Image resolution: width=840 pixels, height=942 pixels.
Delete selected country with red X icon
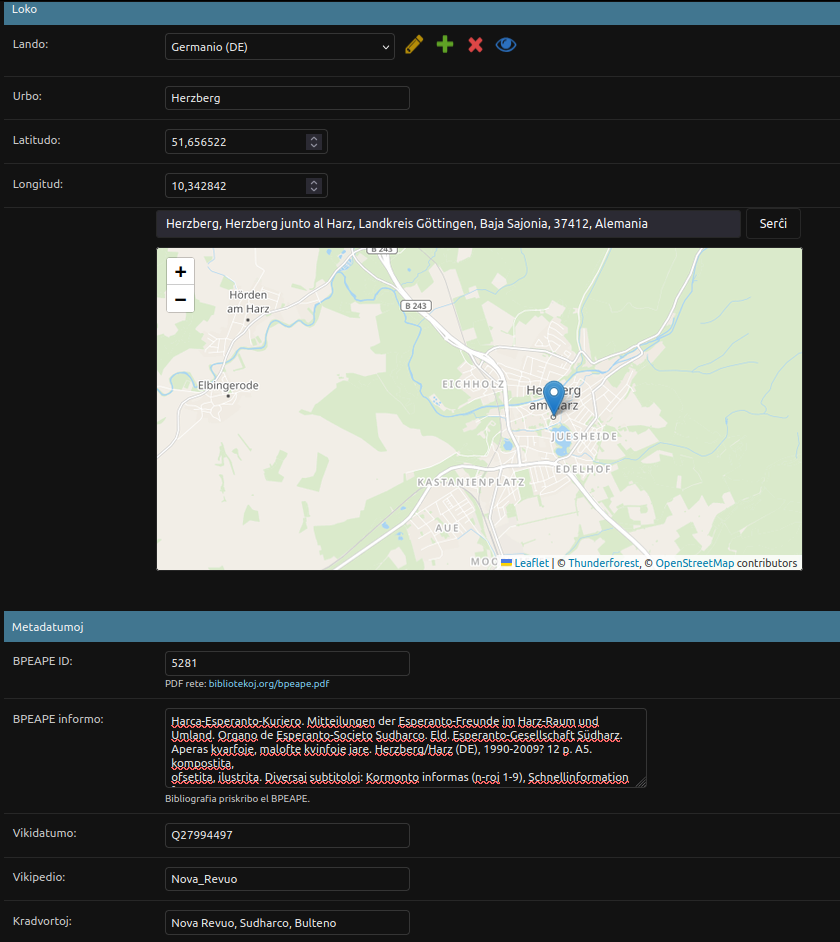coord(475,45)
